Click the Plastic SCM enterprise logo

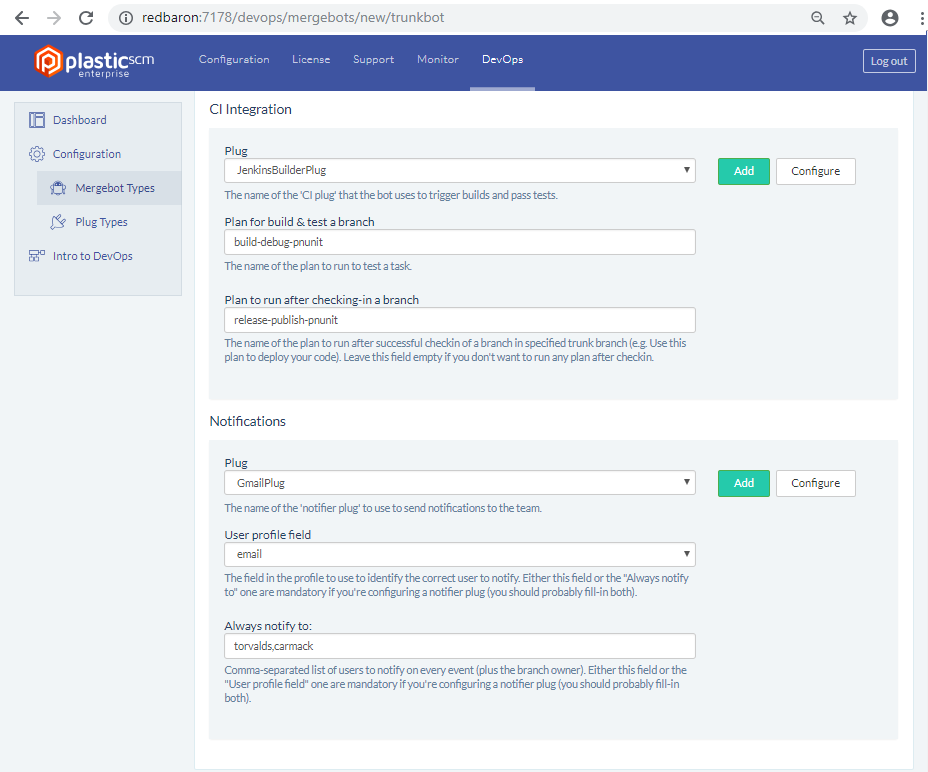click(x=94, y=62)
